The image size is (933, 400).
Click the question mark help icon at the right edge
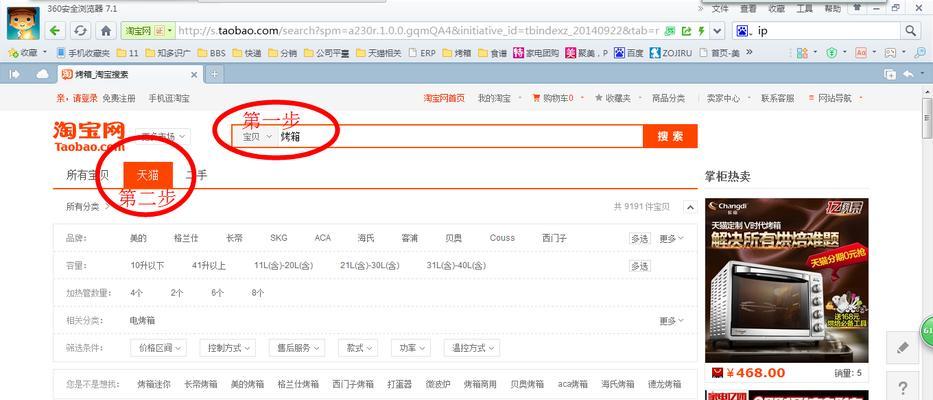pyautogui.click(x=903, y=386)
